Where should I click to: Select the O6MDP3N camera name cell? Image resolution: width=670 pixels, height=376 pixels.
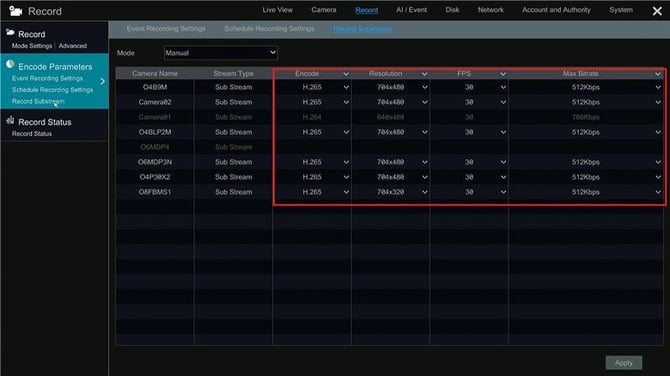(x=155, y=162)
